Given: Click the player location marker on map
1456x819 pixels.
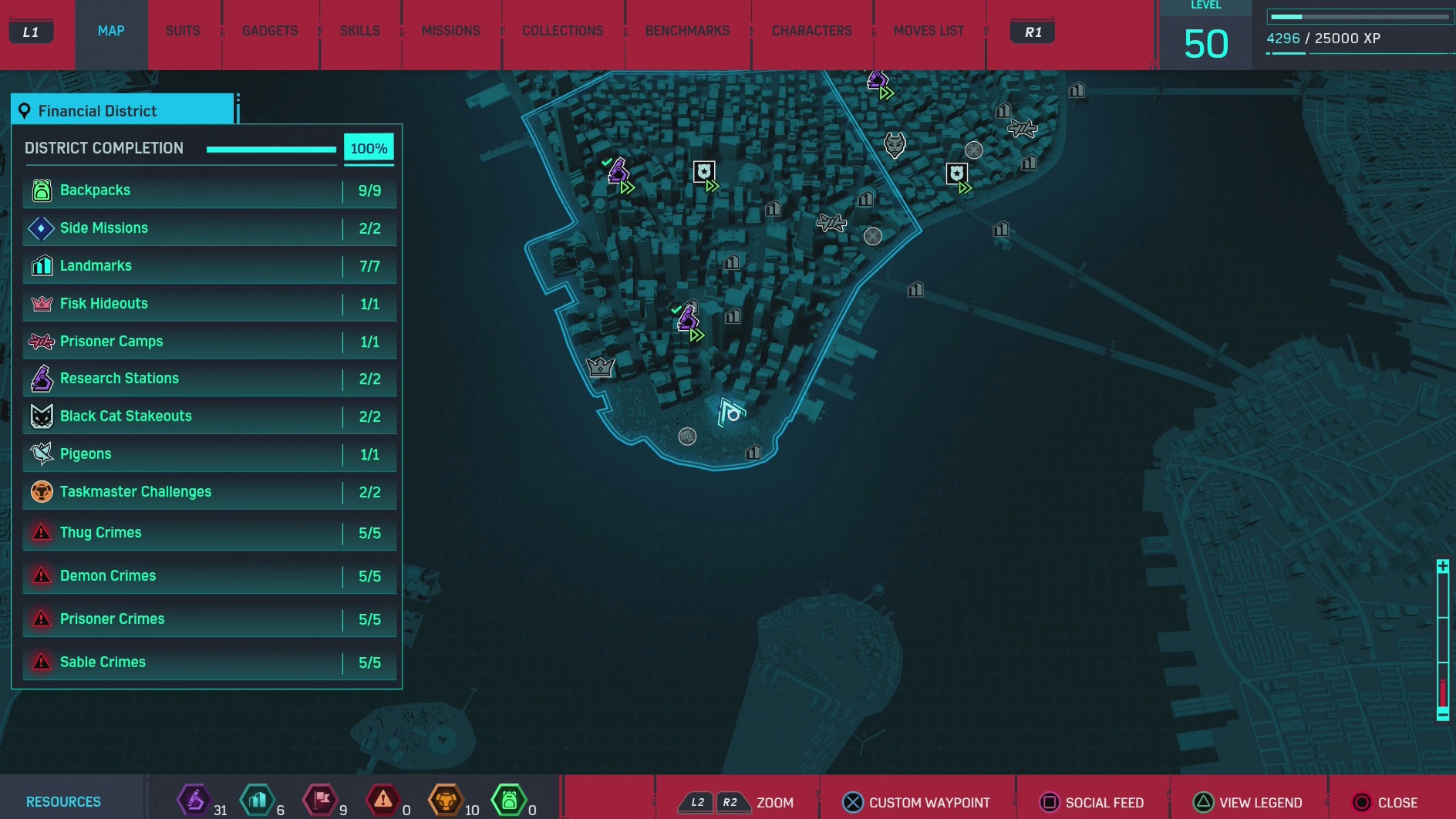Looking at the screenshot, I should click(731, 413).
